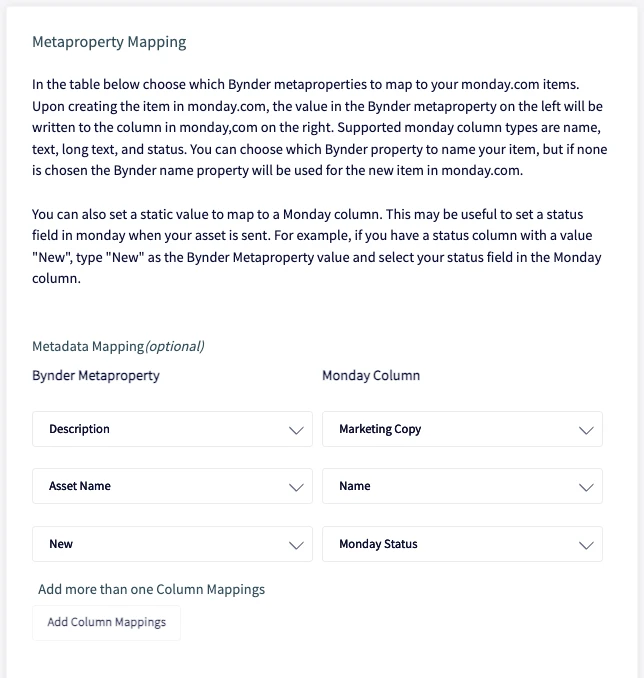The width and height of the screenshot is (644, 678).
Task: Click the Metaproperty Mapping heading
Action: (109, 42)
